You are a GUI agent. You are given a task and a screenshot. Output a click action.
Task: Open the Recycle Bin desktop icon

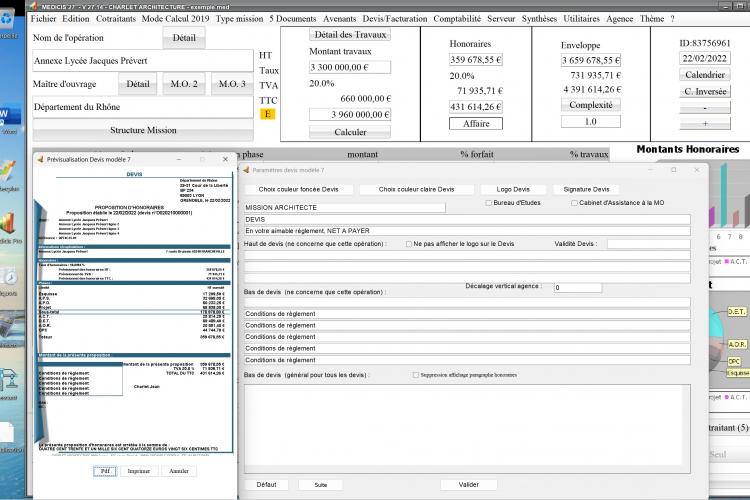(x=7, y=20)
